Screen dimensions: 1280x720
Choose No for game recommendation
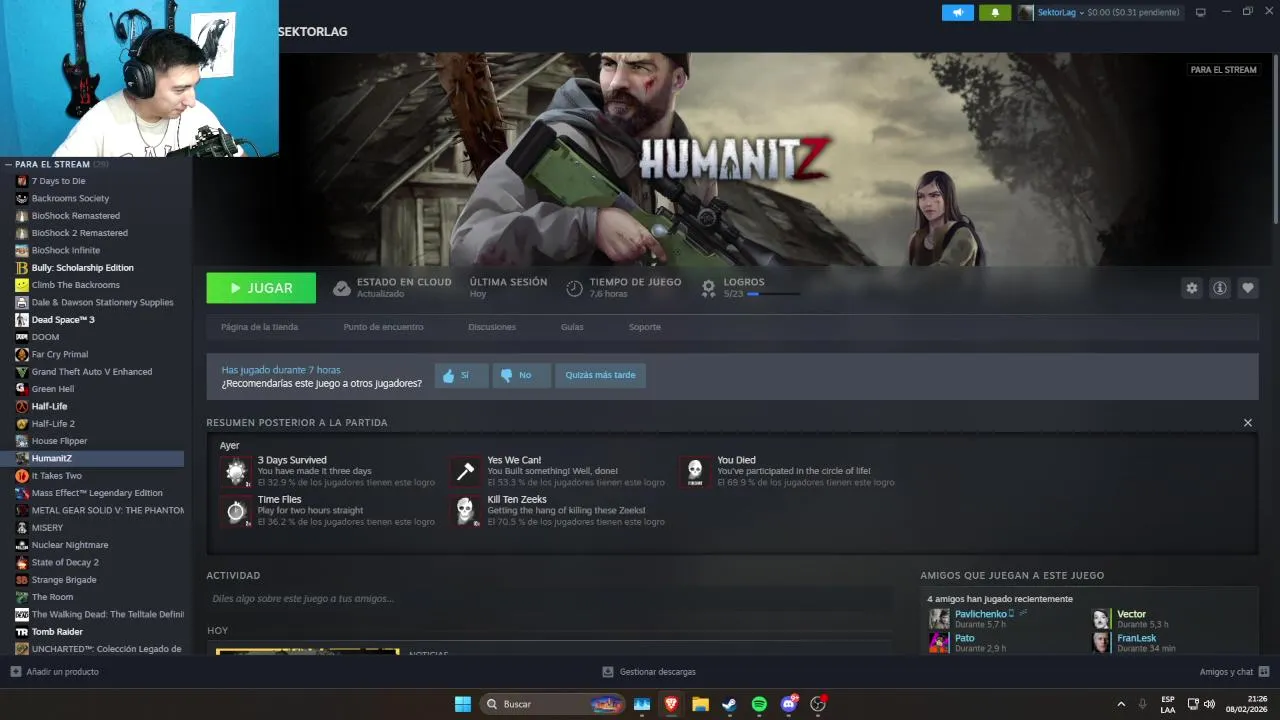pyautogui.click(x=521, y=375)
